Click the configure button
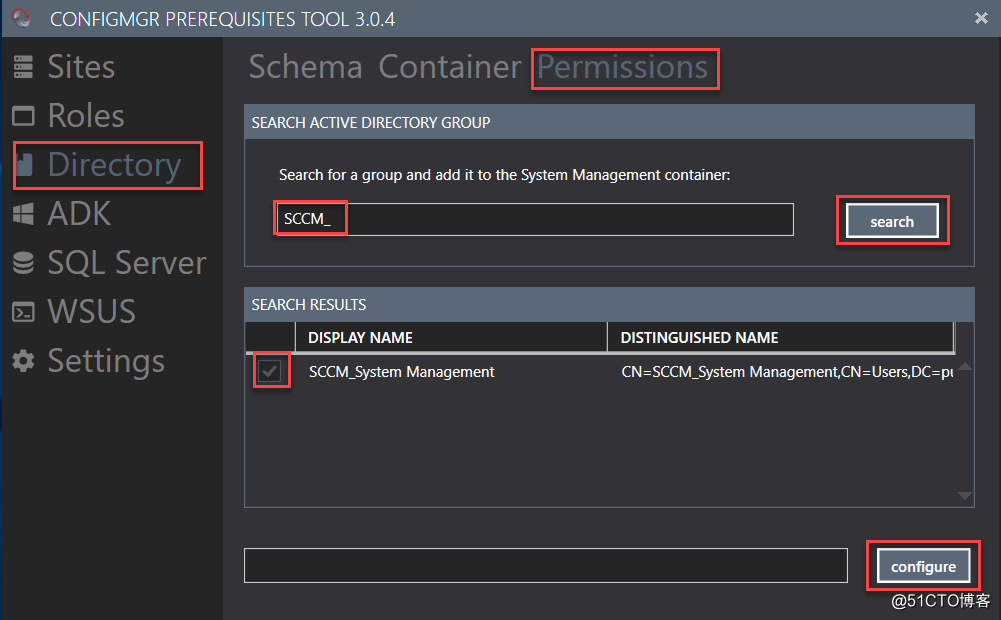Viewport: 1001px width, 620px height. click(923, 566)
